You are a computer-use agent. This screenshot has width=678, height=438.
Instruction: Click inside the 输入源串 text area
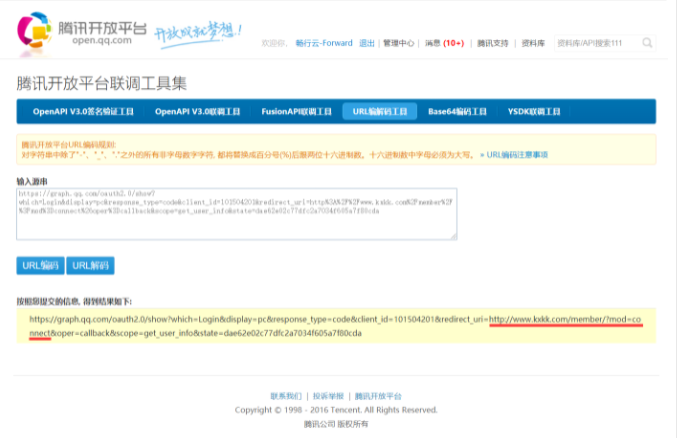pyautogui.click(x=236, y=214)
